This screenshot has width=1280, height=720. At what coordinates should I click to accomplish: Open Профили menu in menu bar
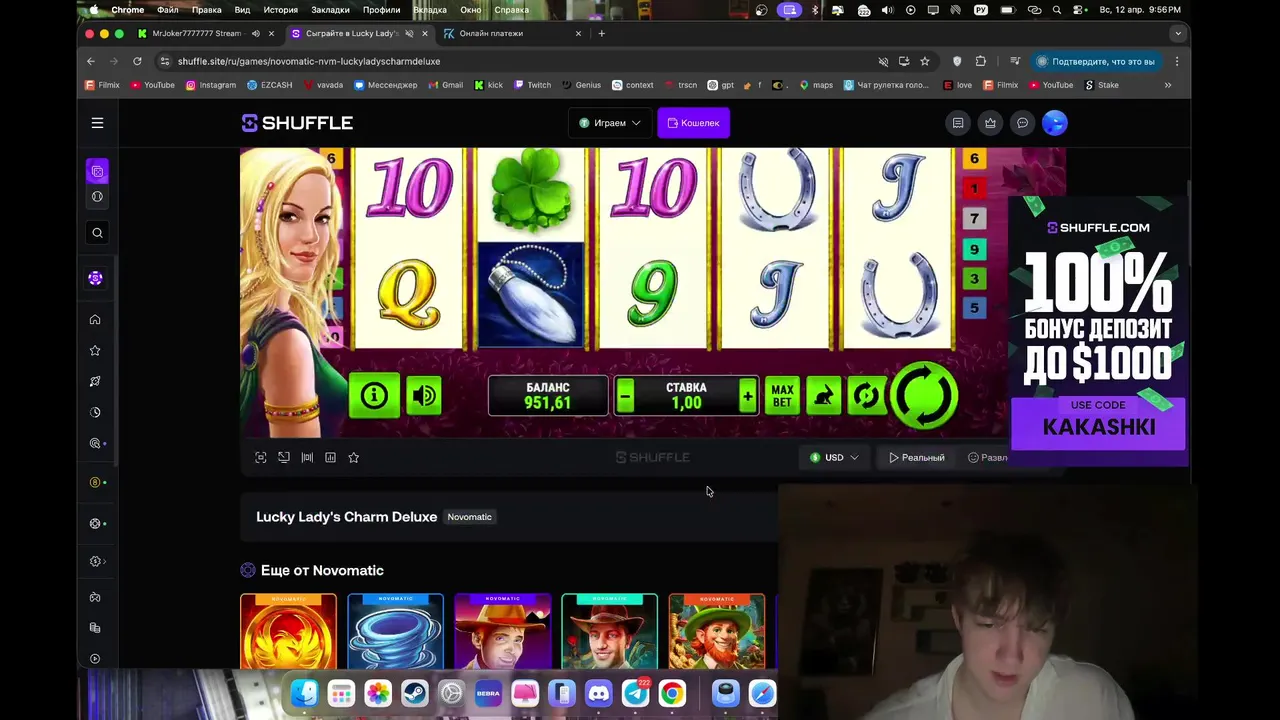coord(381,10)
